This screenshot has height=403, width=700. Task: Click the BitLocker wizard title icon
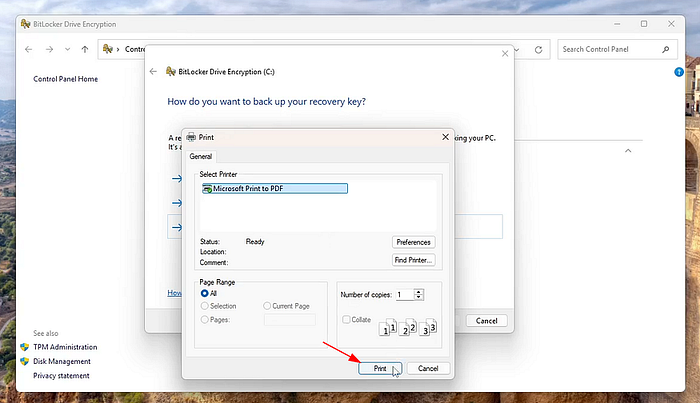click(171, 71)
